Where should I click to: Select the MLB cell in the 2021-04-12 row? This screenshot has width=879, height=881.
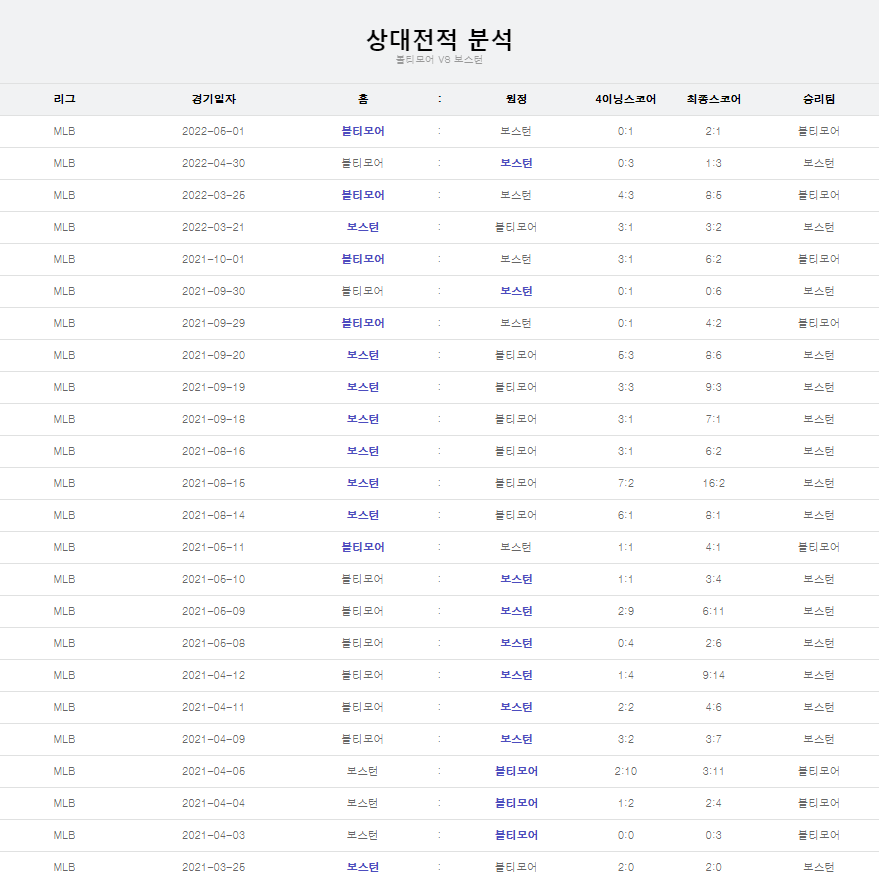(x=65, y=675)
